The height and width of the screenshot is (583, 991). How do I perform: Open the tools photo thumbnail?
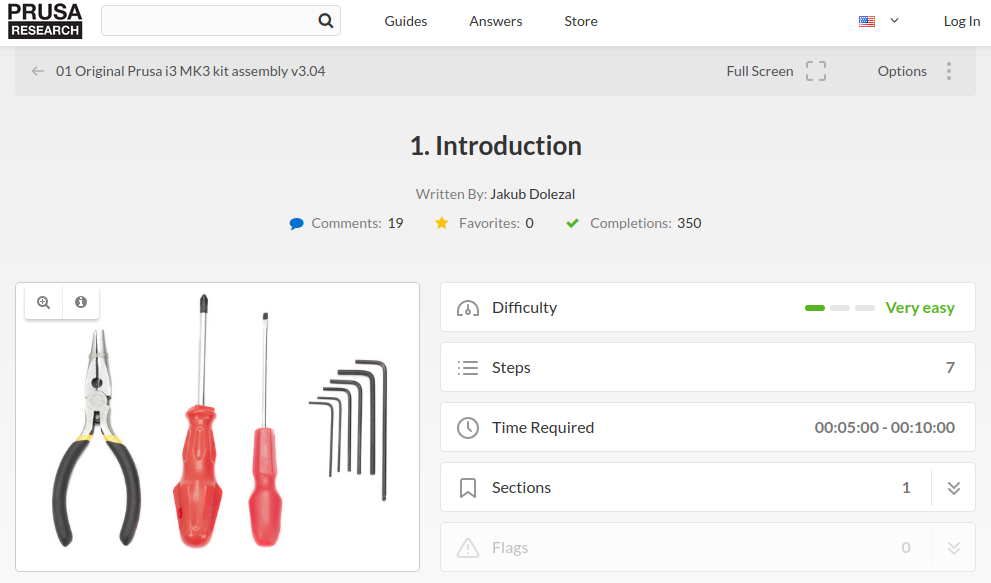pos(217,427)
